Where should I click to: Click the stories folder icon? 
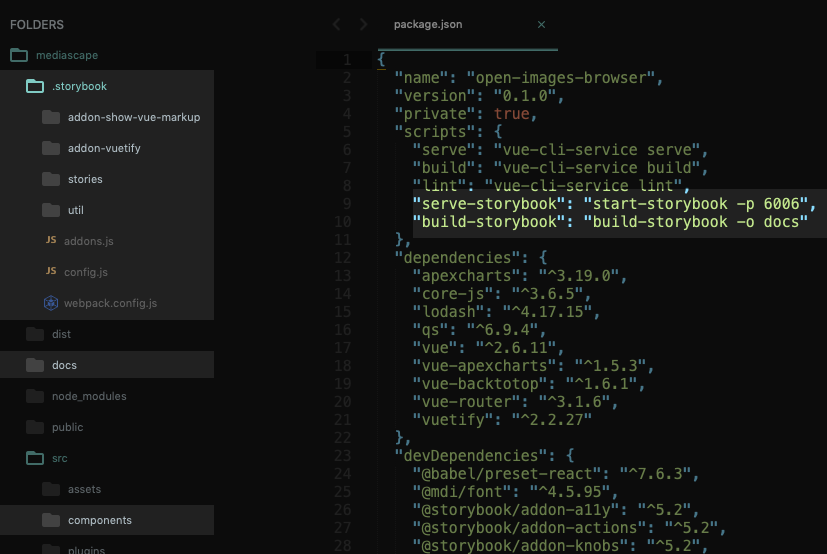51,179
